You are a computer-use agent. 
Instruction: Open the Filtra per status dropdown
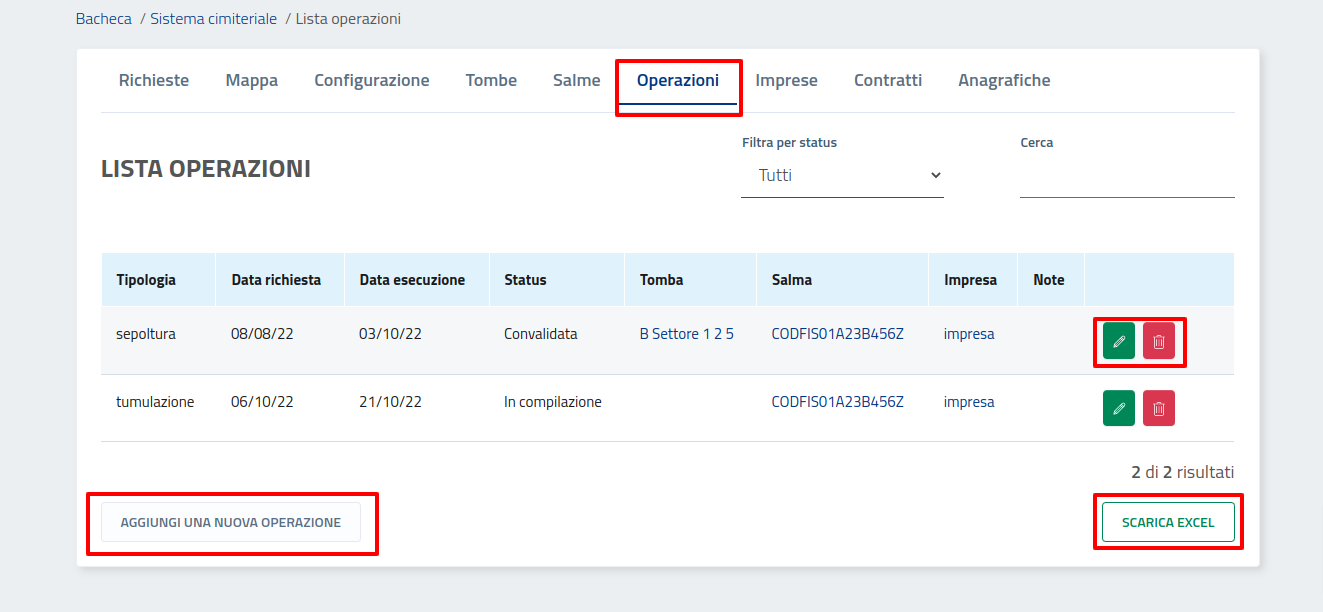(x=842, y=176)
